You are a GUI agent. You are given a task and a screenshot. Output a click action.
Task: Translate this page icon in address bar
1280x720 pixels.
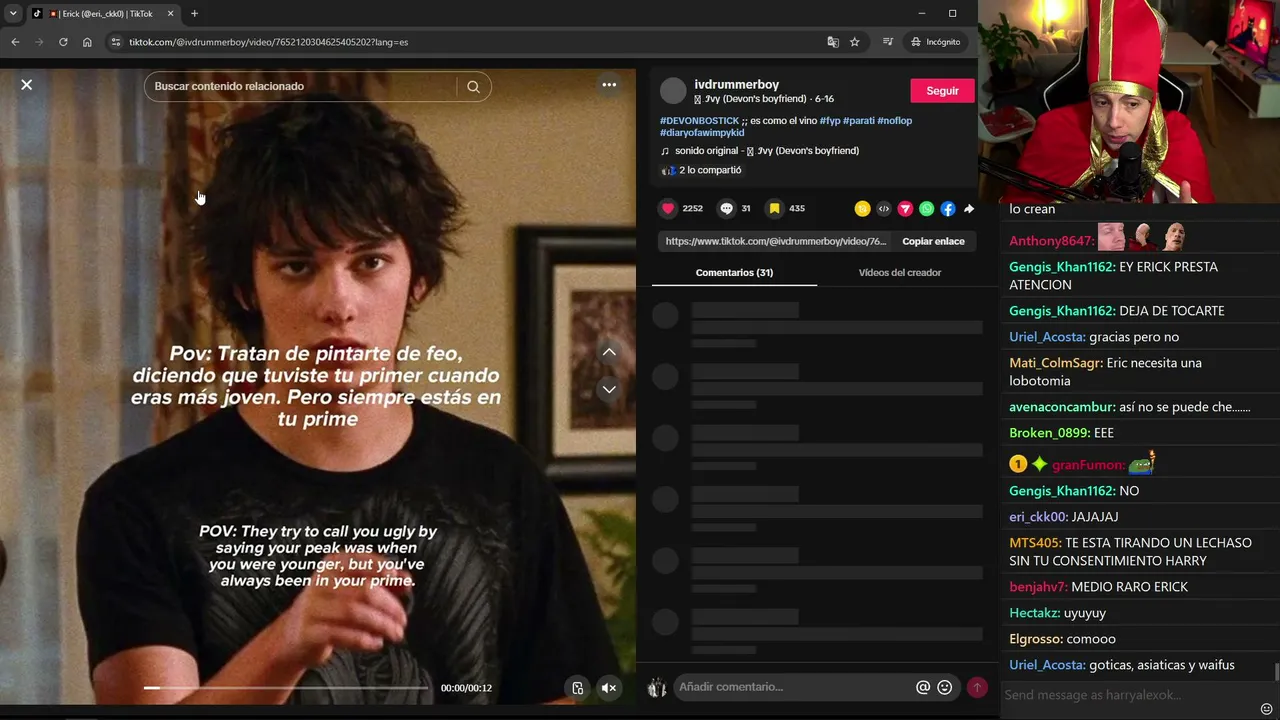point(833,42)
